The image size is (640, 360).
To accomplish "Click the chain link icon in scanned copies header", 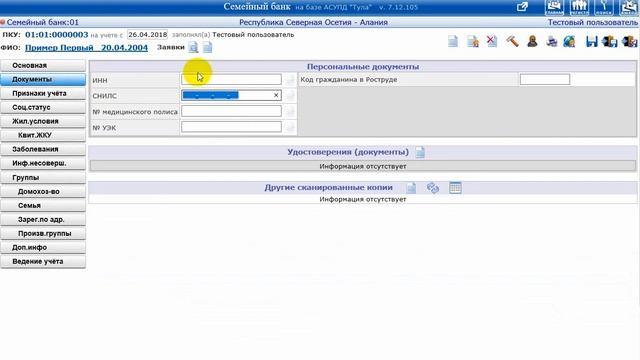I will click(433, 188).
